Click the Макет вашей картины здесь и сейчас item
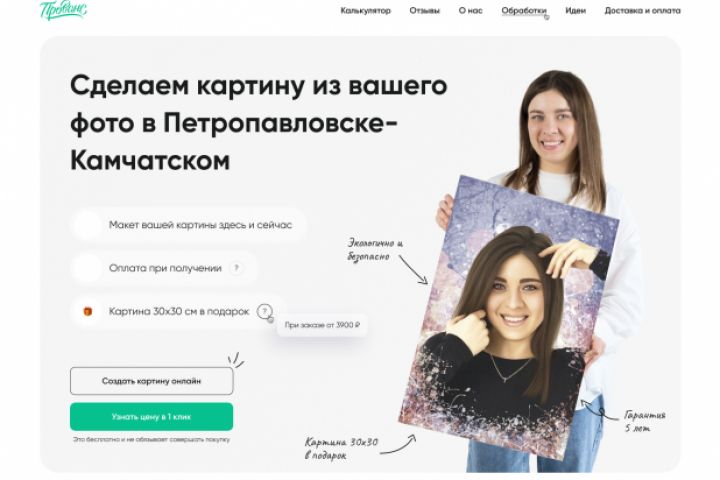The height and width of the screenshot is (480, 720). coord(188,225)
